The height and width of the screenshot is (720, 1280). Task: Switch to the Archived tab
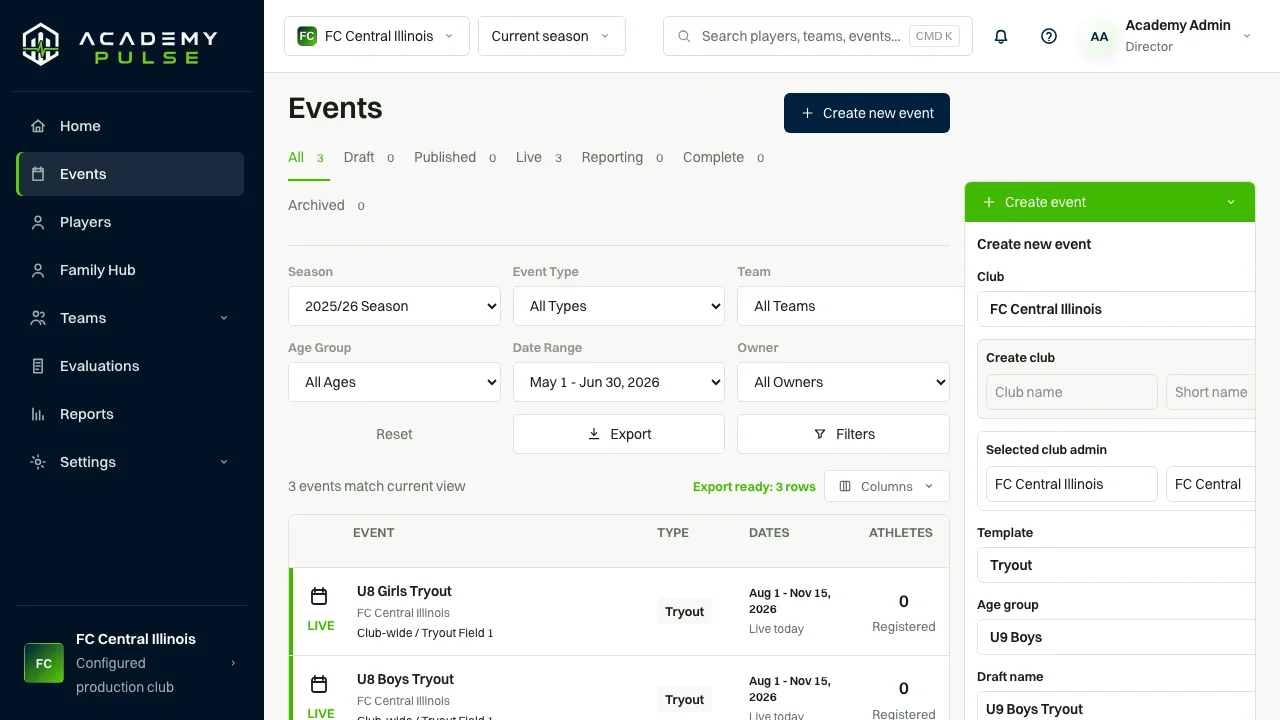tap(327, 206)
